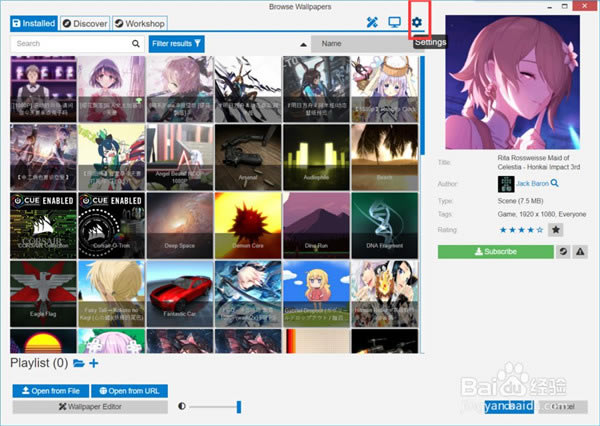Click Jack Baron author avatar
Screen dimensions: 600x426
click(x=506, y=184)
